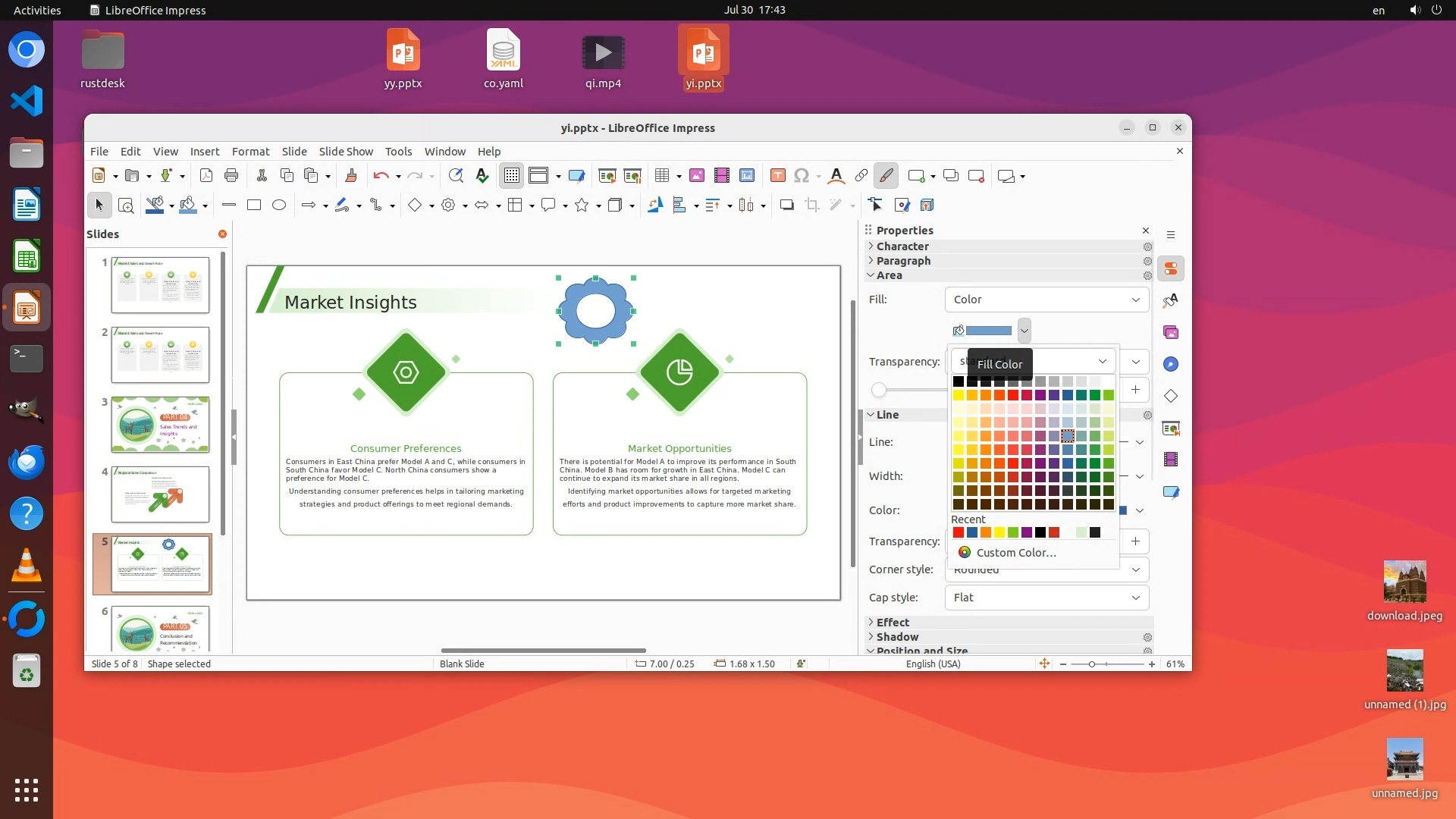Screen dimensions: 1456x819
Task: Click the Insert Image toolbar icon
Action: point(696,176)
